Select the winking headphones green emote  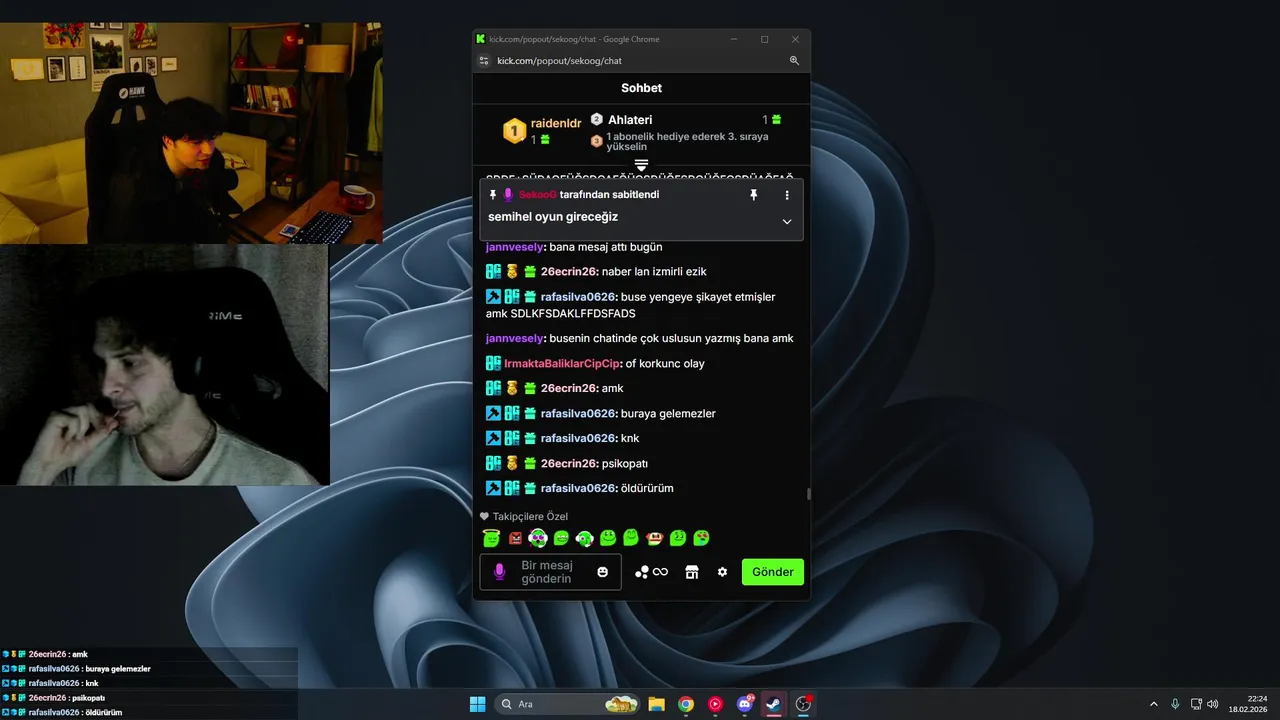click(585, 538)
